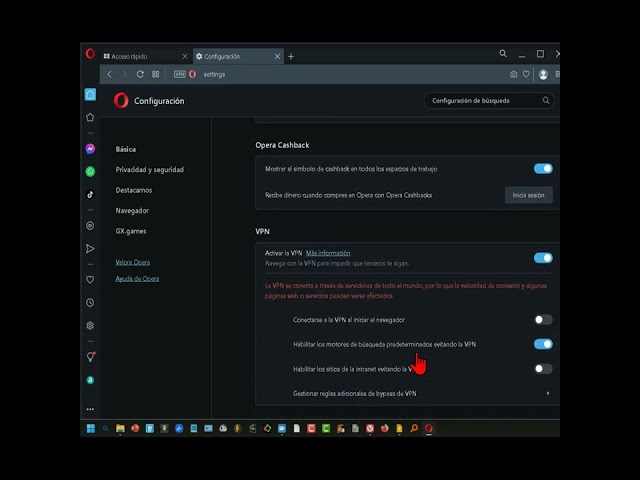Open the sidebar player icon
This screenshot has width=640, height=480.
tap(90, 226)
